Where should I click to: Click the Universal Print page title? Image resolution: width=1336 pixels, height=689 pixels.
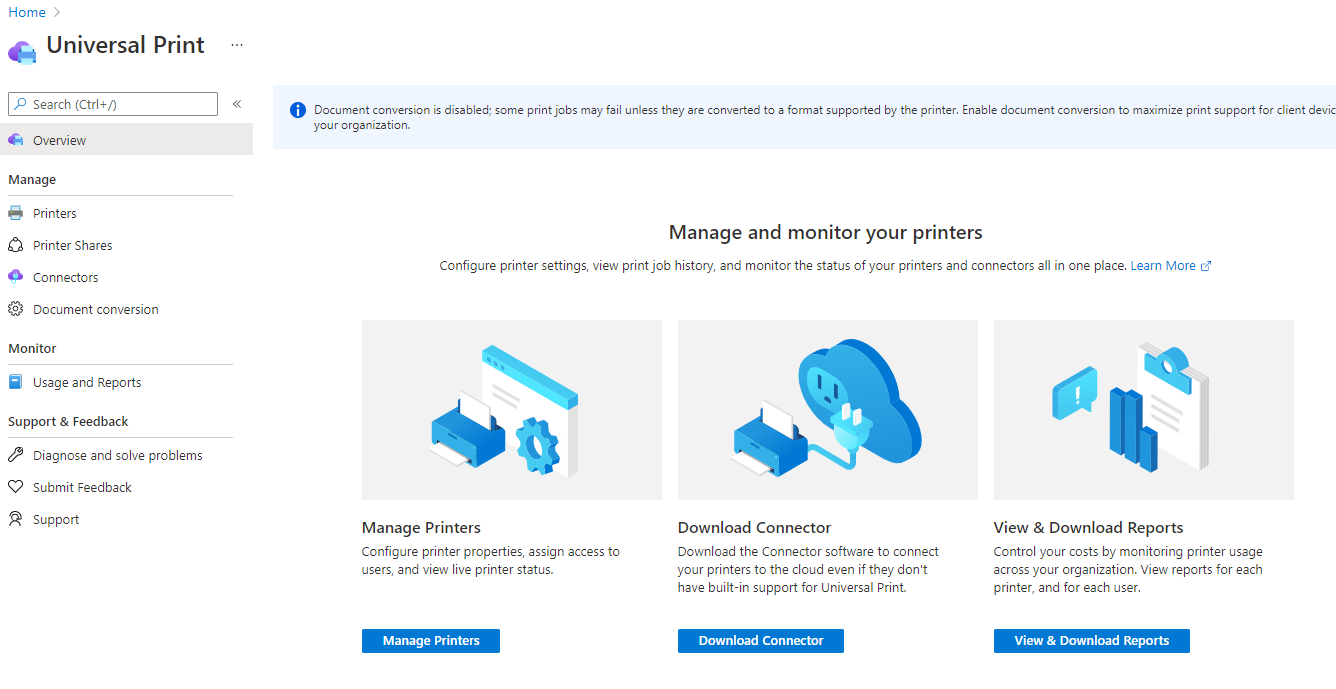pos(126,45)
